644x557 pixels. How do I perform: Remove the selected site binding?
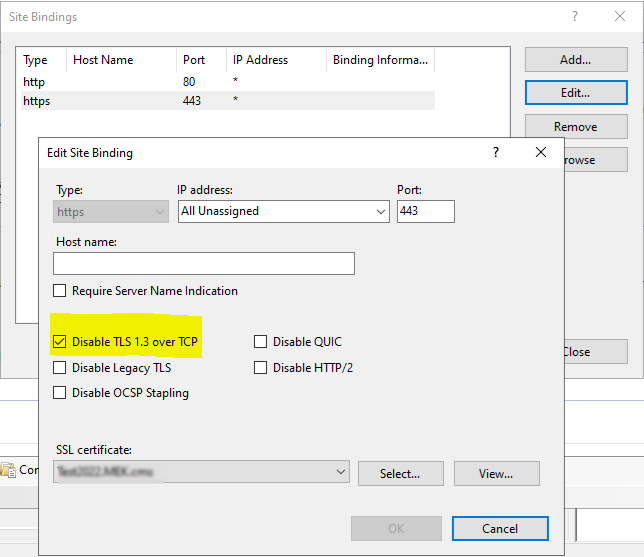[x=575, y=127]
